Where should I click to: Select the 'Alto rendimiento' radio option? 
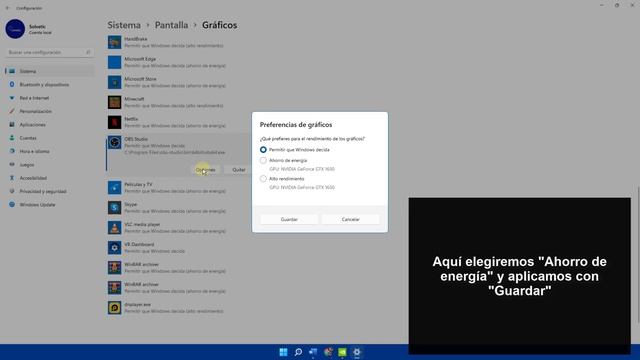point(263,179)
